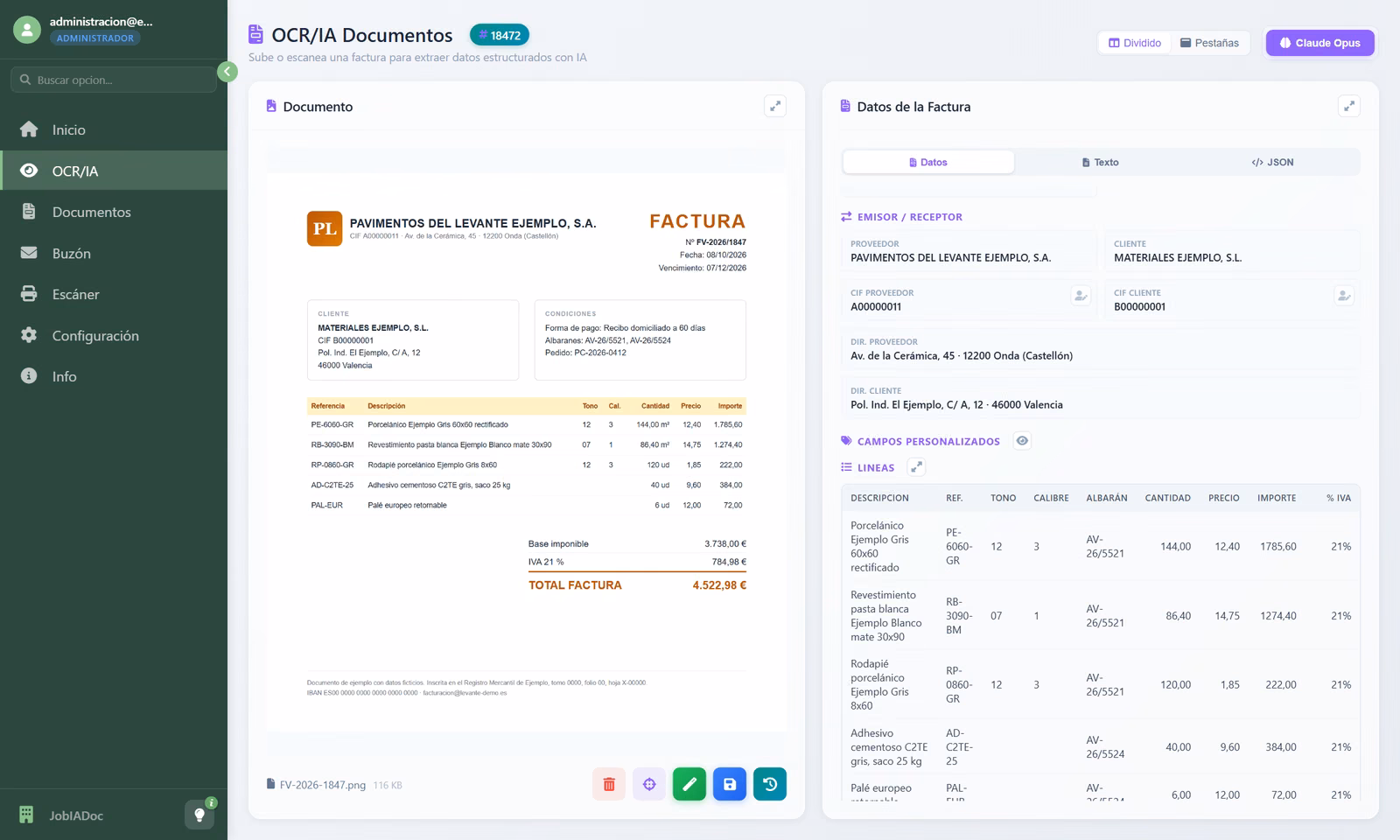Open Escáner in the sidebar
Image resolution: width=1400 pixels, height=840 pixels.
click(x=114, y=294)
